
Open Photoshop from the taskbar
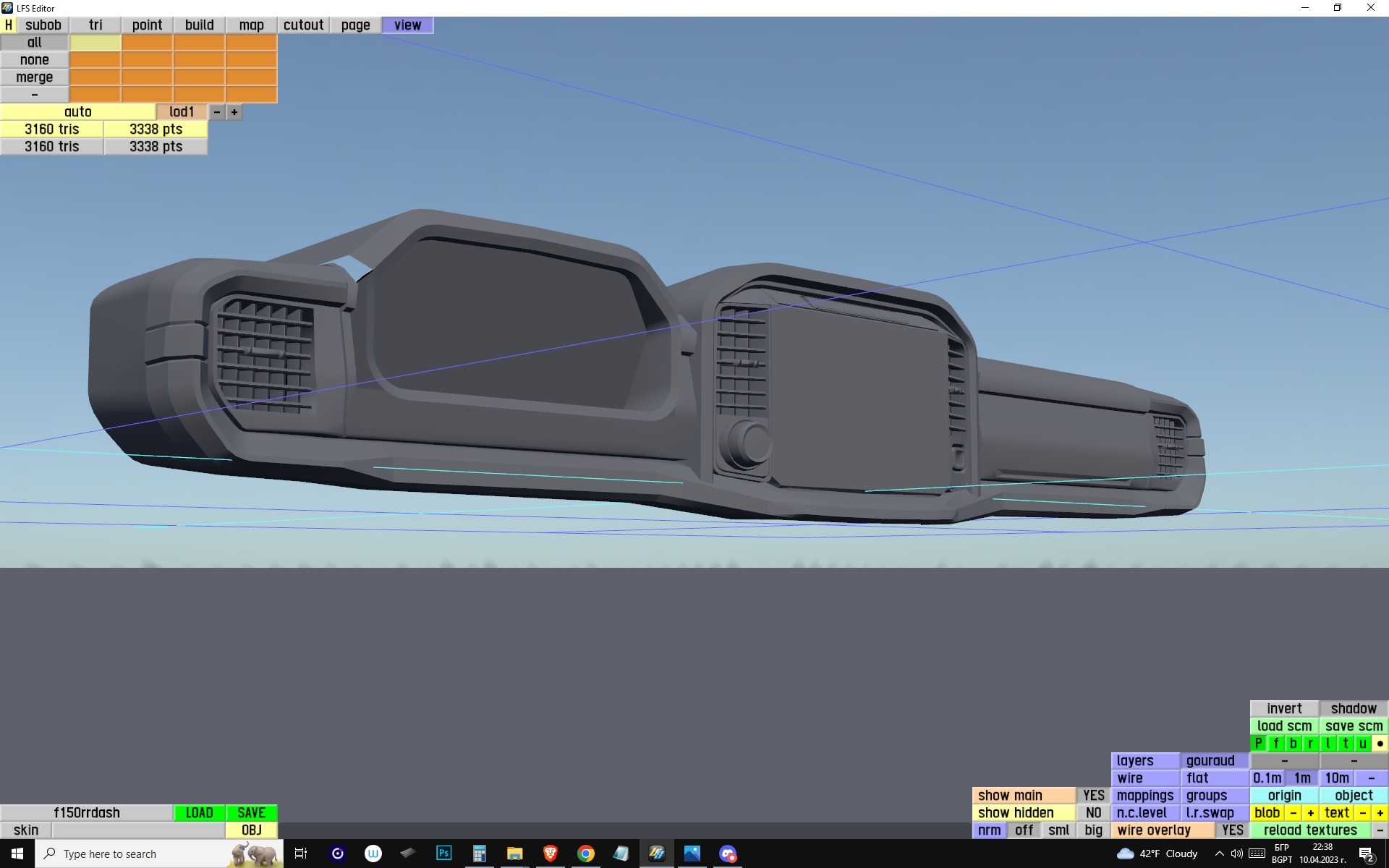pos(443,854)
